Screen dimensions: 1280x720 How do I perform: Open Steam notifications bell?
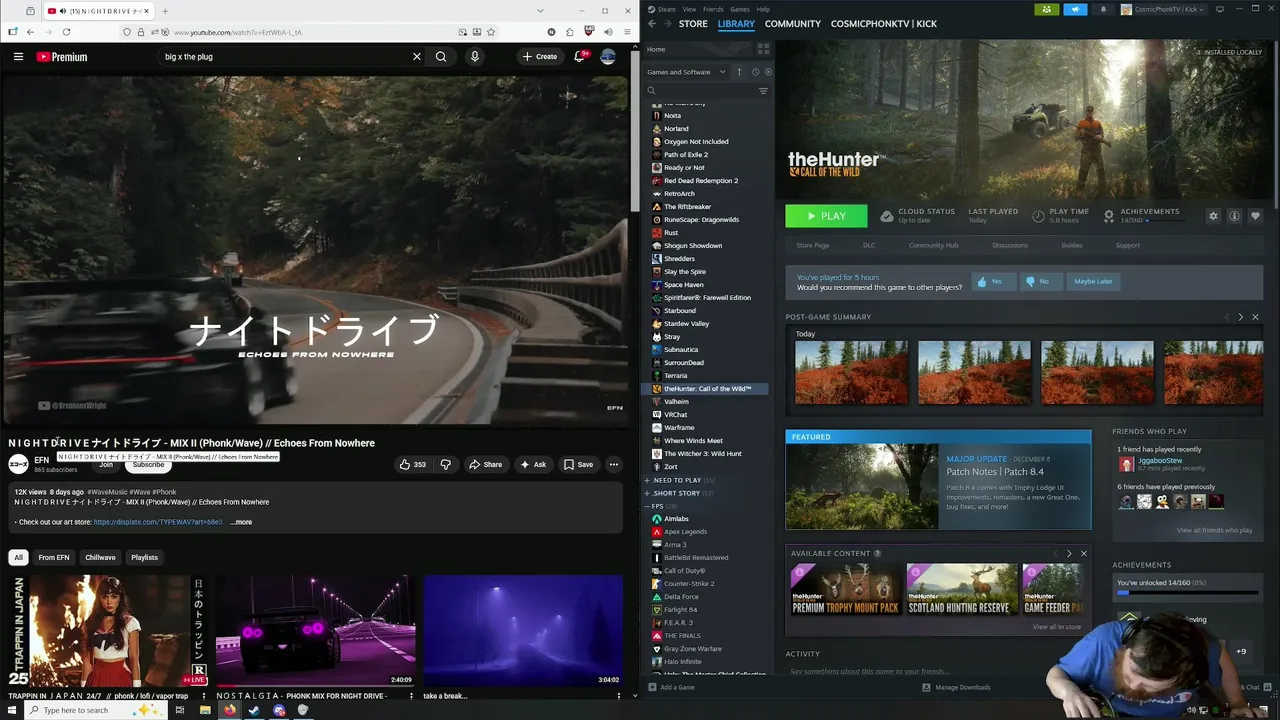click(1103, 9)
